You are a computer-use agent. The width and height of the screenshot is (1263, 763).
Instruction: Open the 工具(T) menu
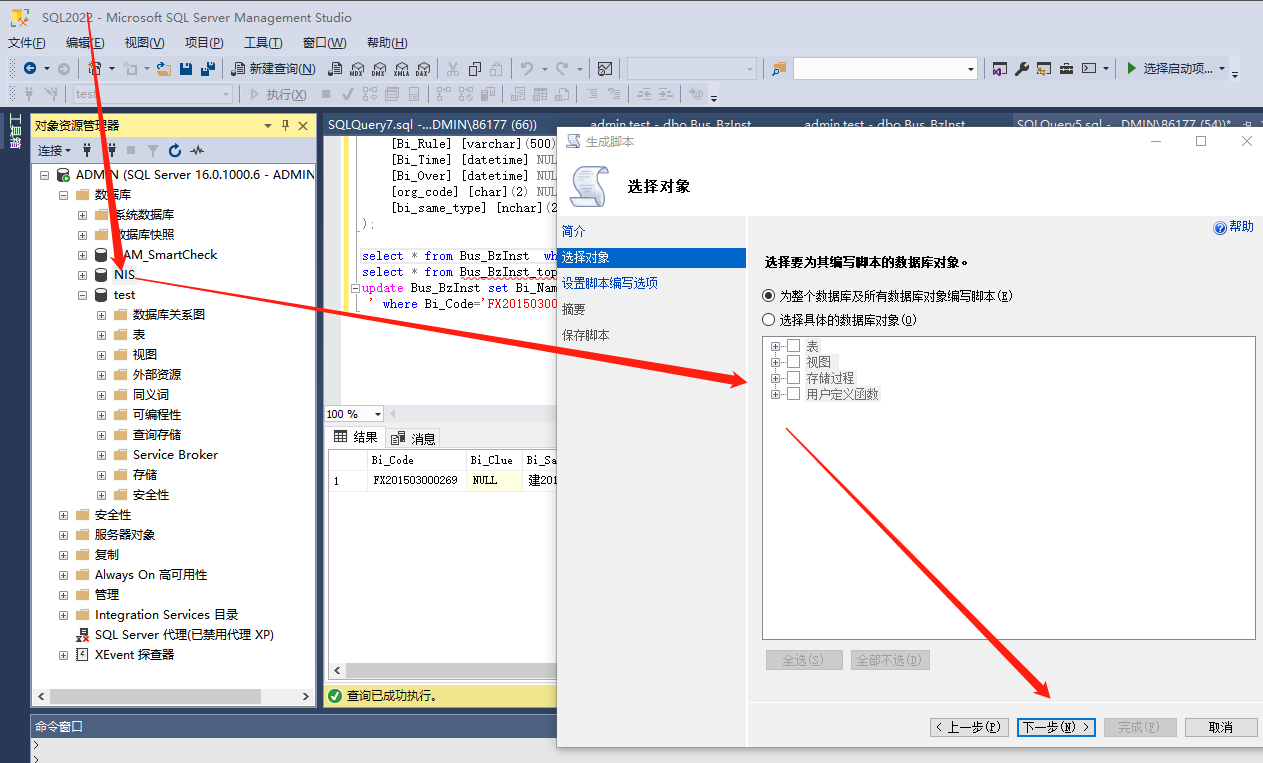(x=263, y=43)
